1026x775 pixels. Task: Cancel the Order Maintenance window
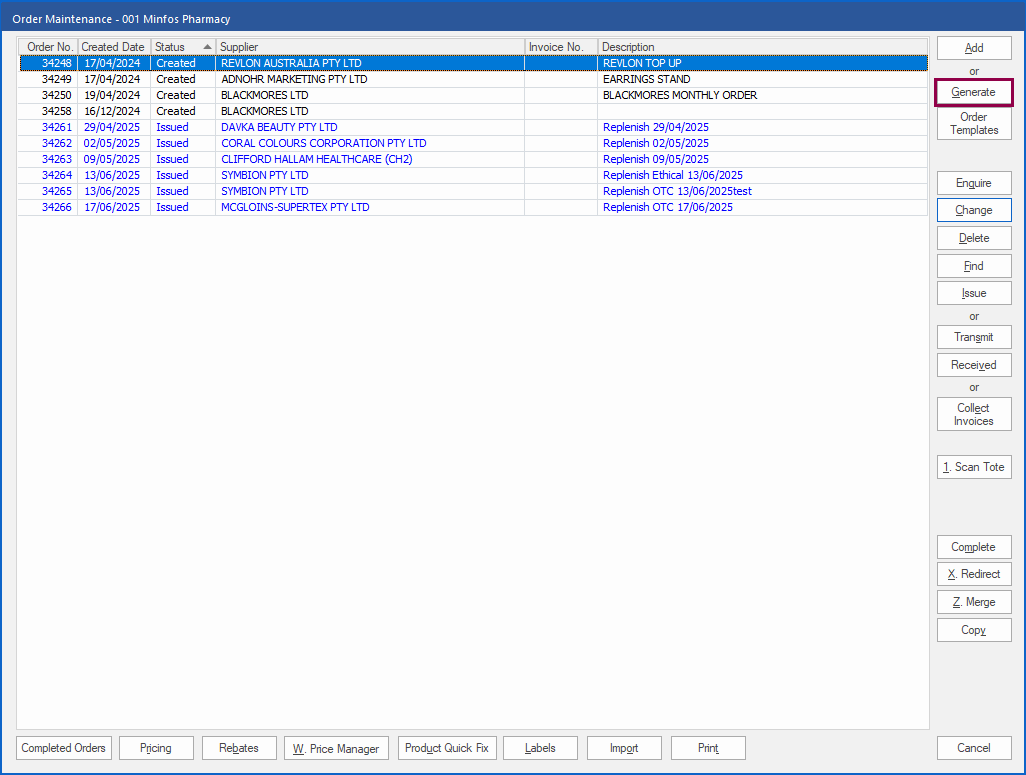[974, 748]
